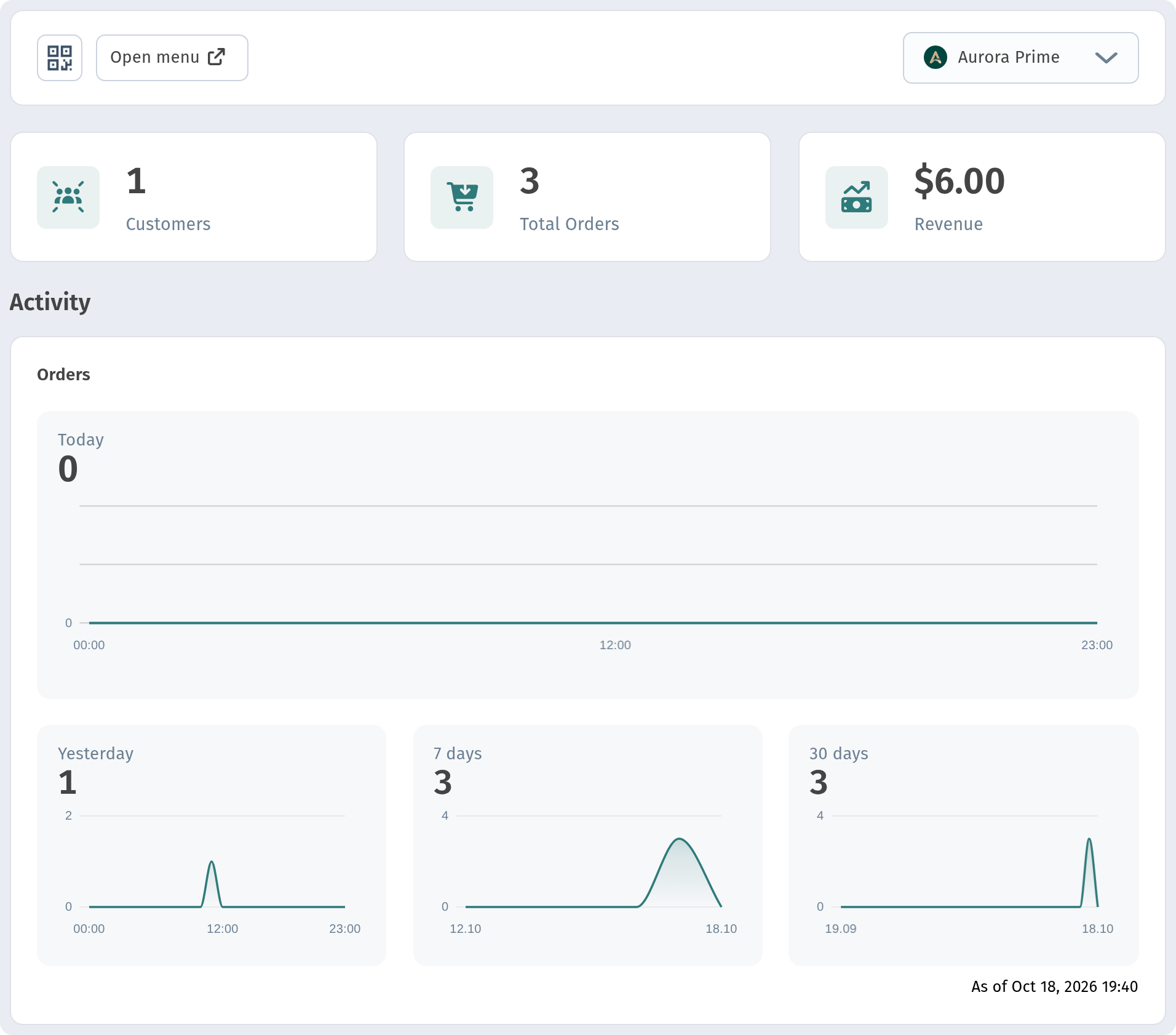Viewport: 1176px width, 1035px height.
Task: Click the Today orders chart line
Action: [x=593, y=623]
